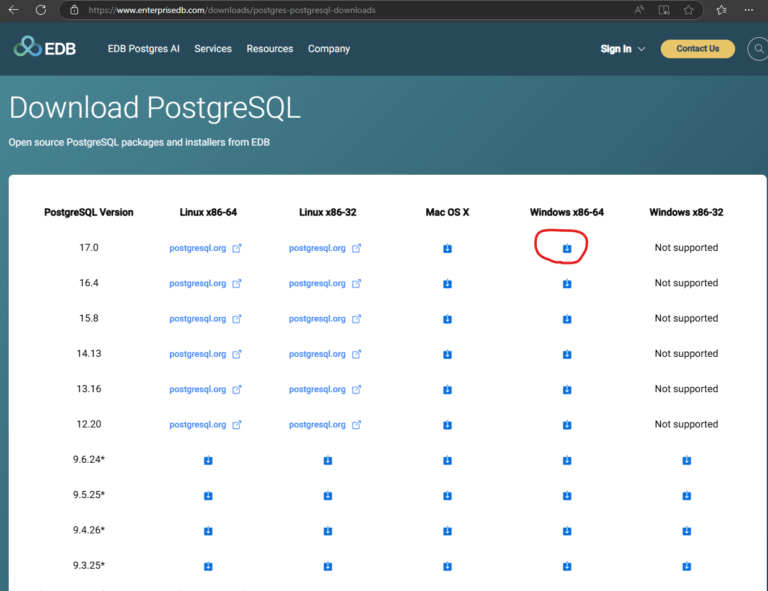
Task: Open browser settings and more menu
Action: pyautogui.click(x=748, y=10)
